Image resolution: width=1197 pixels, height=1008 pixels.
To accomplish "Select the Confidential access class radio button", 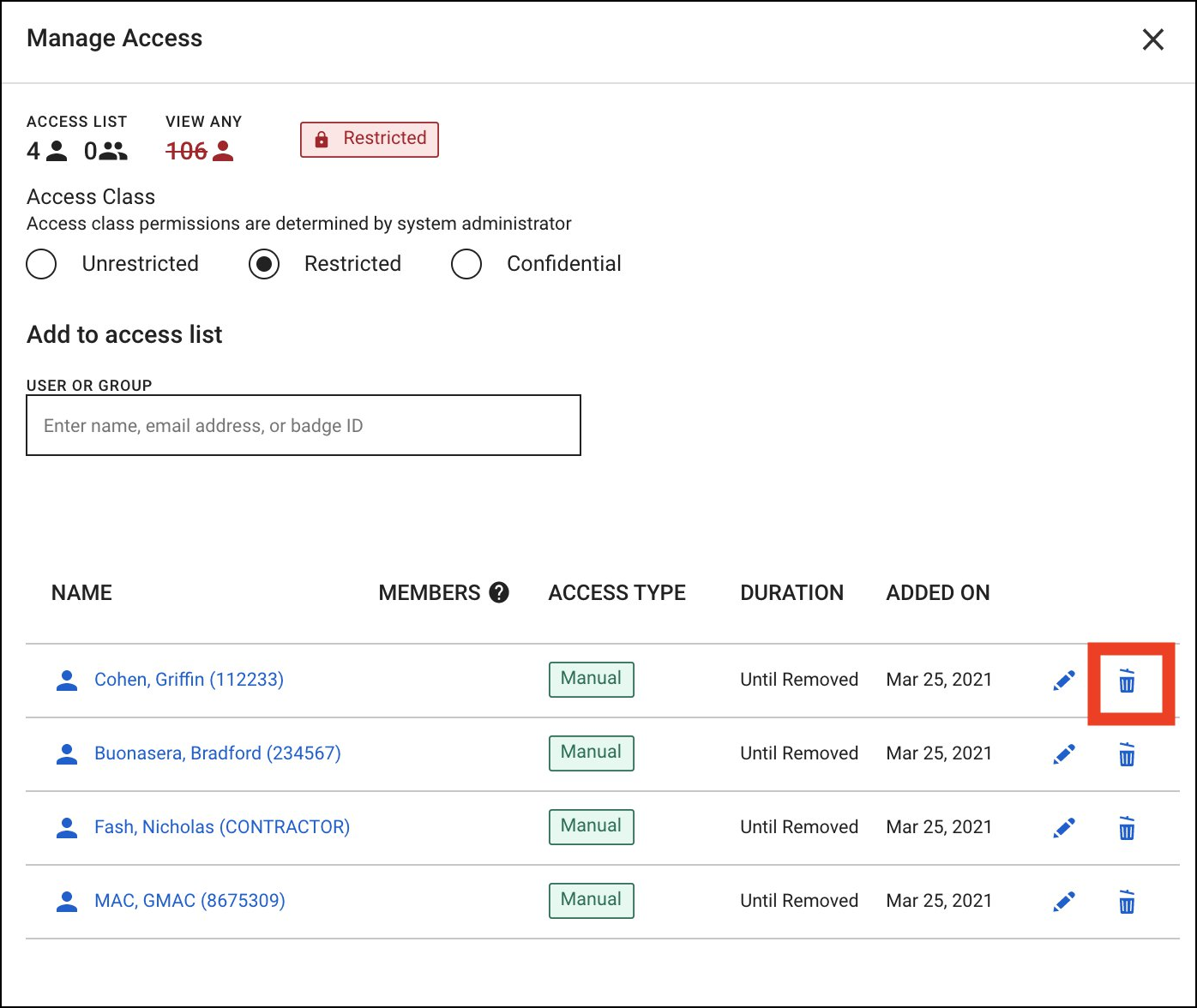I will pyautogui.click(x=466, y=264).
